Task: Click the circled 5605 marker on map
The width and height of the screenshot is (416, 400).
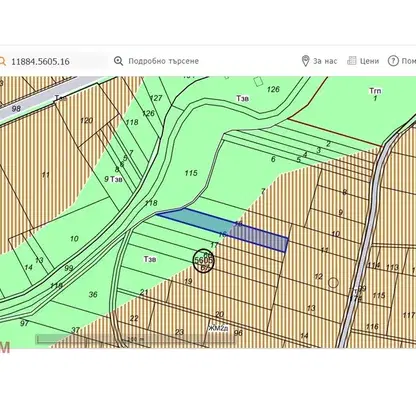Action: pyautogui.click(x=204, y=260)
